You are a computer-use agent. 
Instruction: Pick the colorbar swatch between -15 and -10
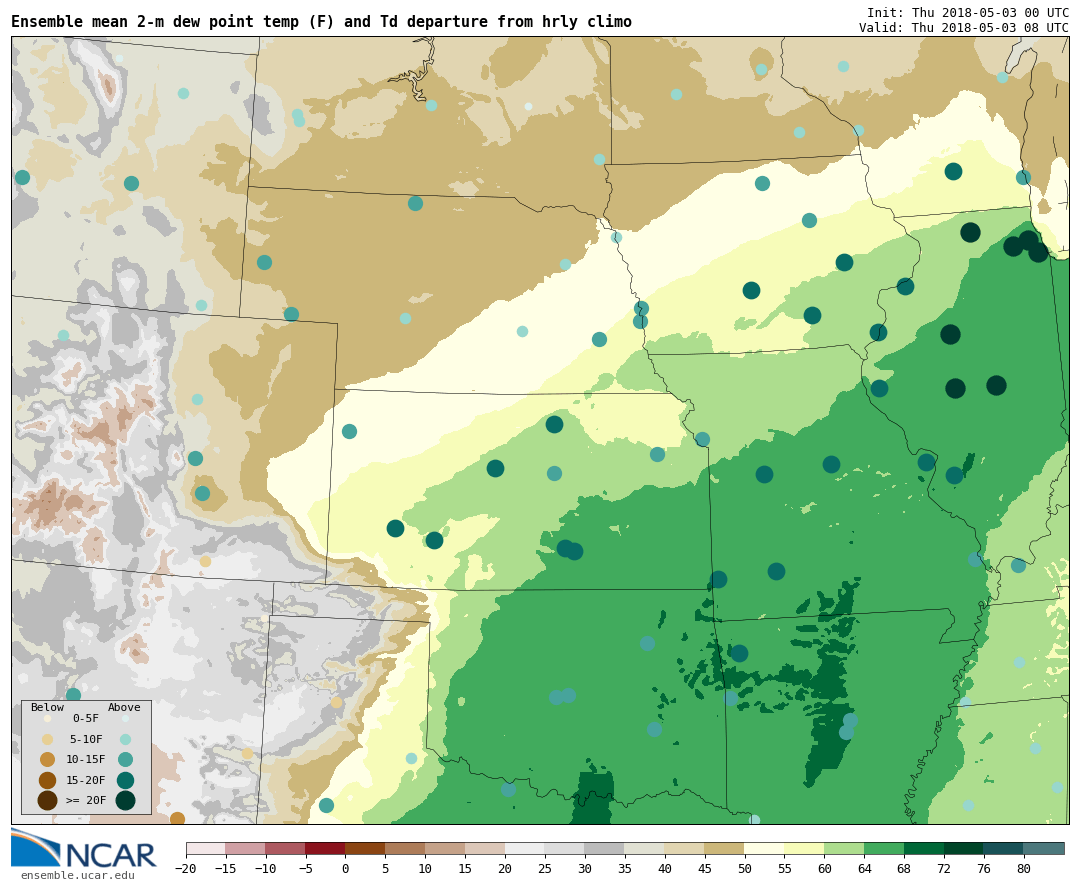coord(245,848)
